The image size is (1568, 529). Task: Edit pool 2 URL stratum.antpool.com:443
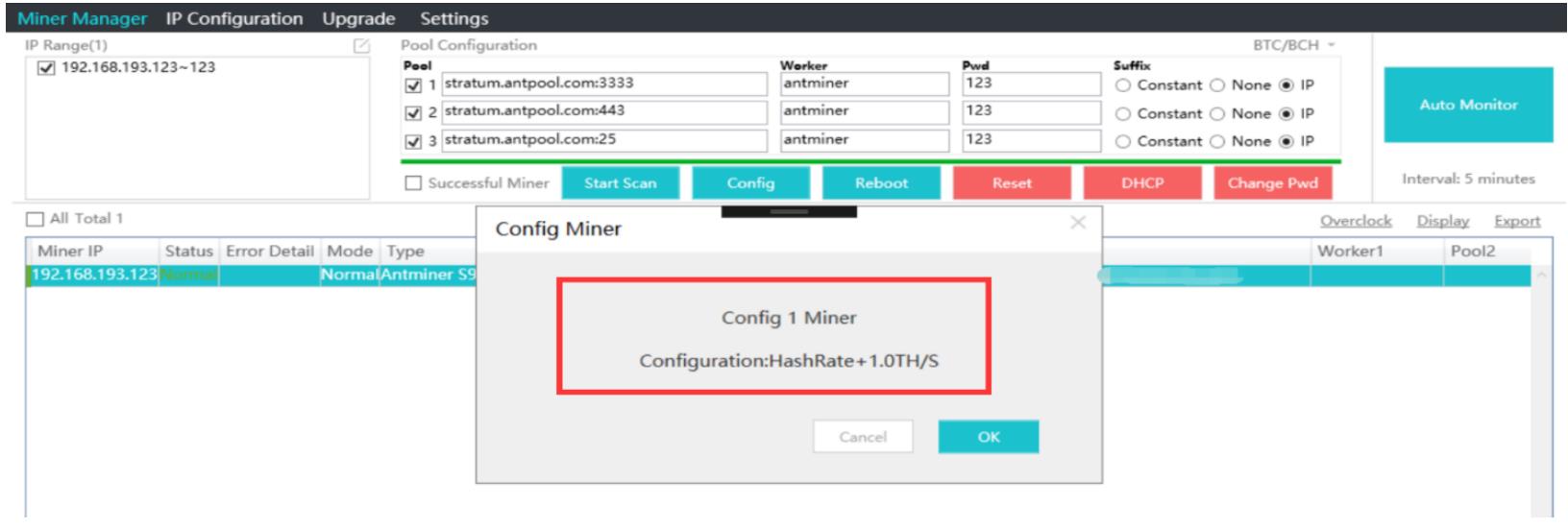coord(604,111)
